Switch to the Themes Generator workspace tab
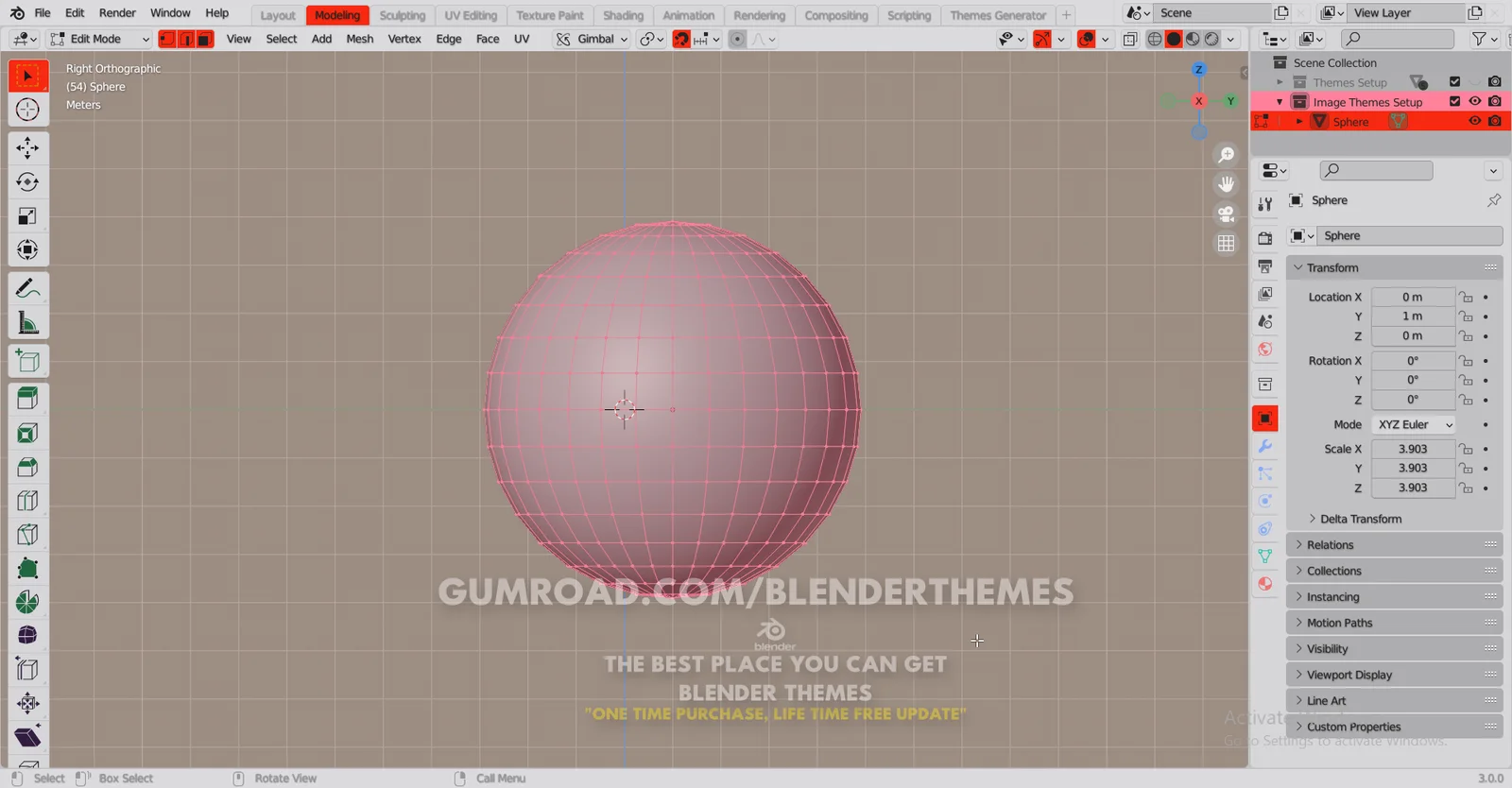This screenshot has width=1512, height=788. 998,15
